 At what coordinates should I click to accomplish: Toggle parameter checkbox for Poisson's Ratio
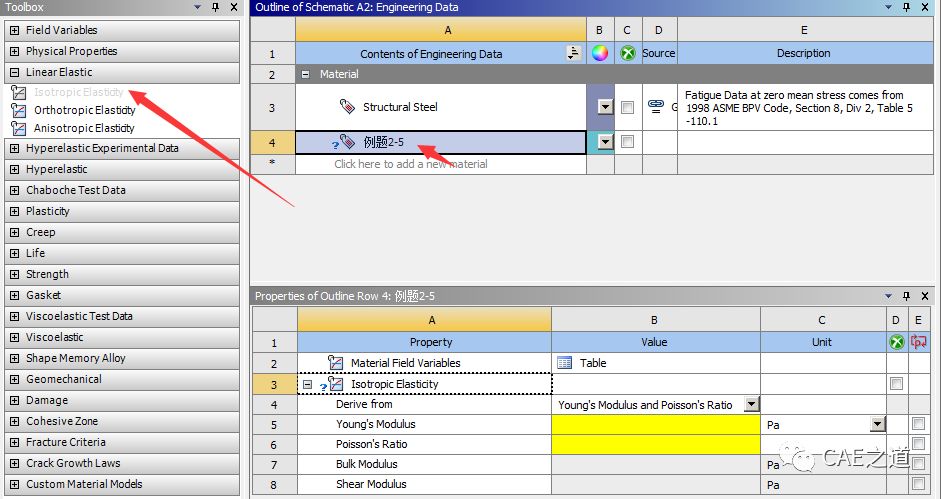tap(918, 444)
